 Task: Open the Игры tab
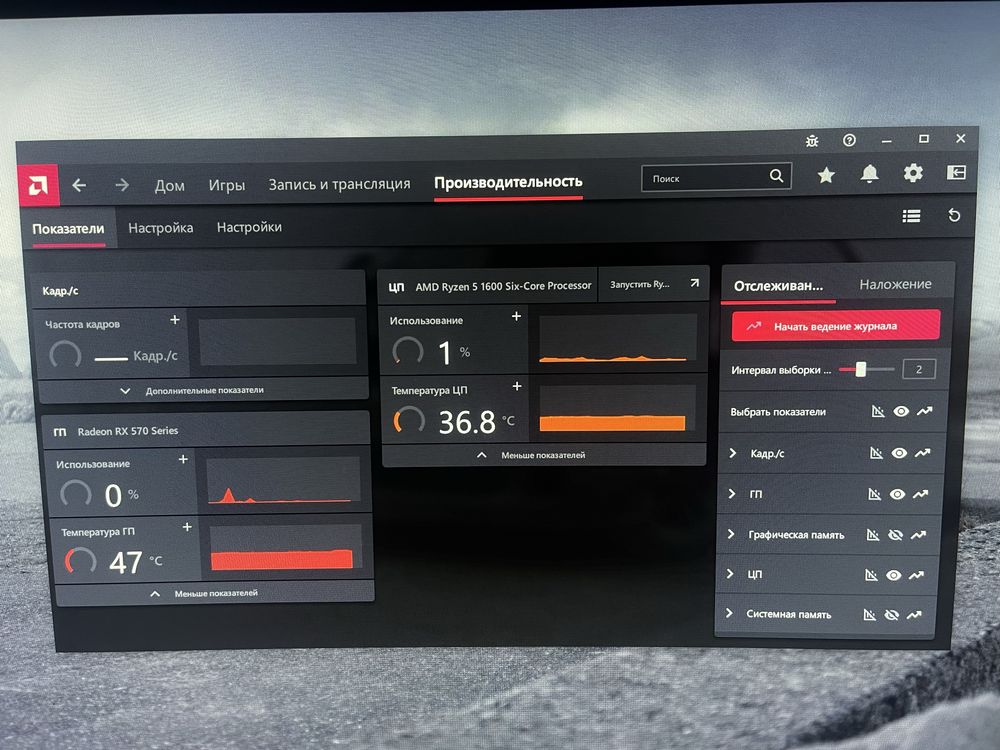tap(226, 185)
